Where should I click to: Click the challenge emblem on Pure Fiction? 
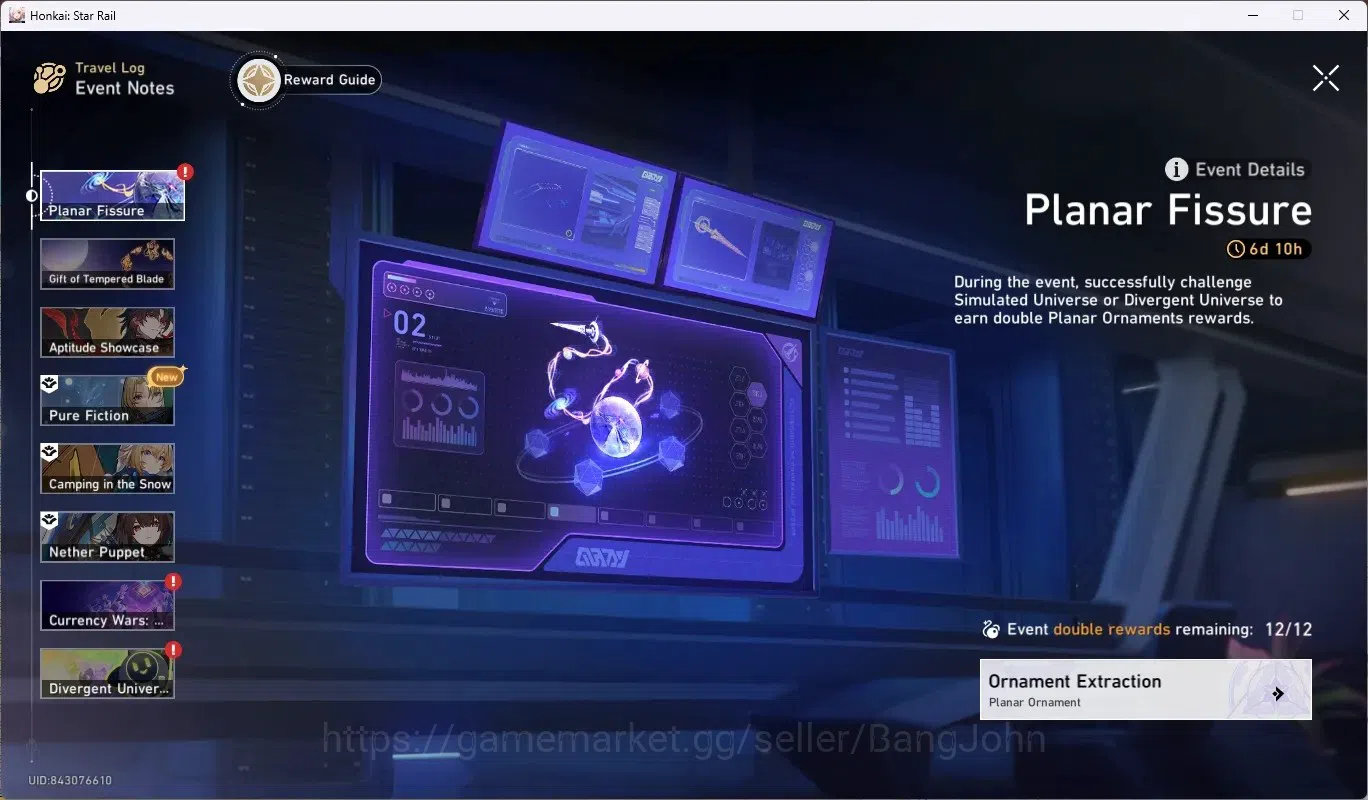[x=49, y=384]
